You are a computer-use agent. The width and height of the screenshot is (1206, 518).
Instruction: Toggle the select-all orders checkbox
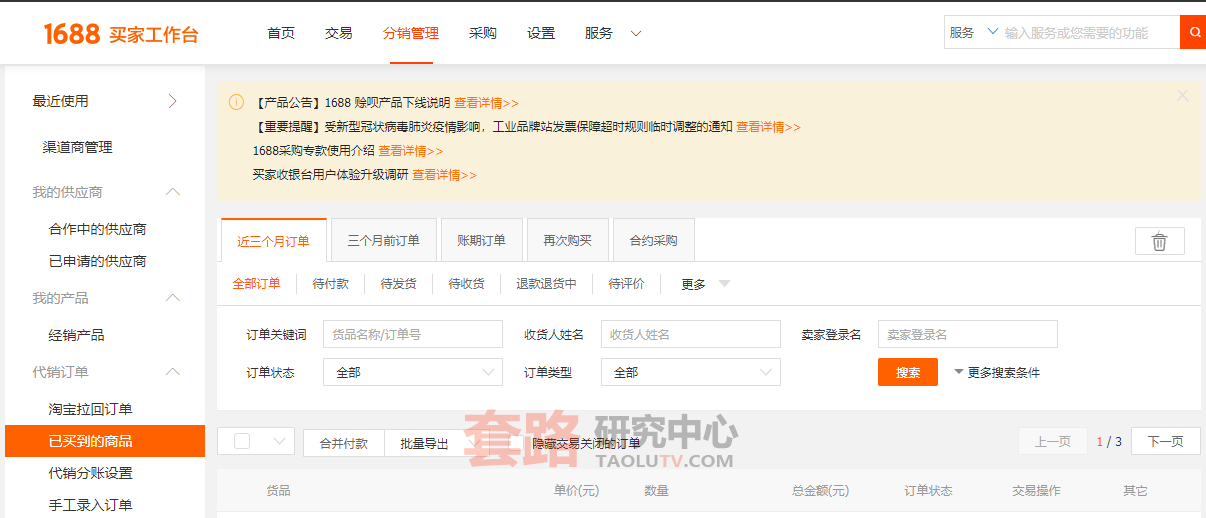(x=242, y=441)
